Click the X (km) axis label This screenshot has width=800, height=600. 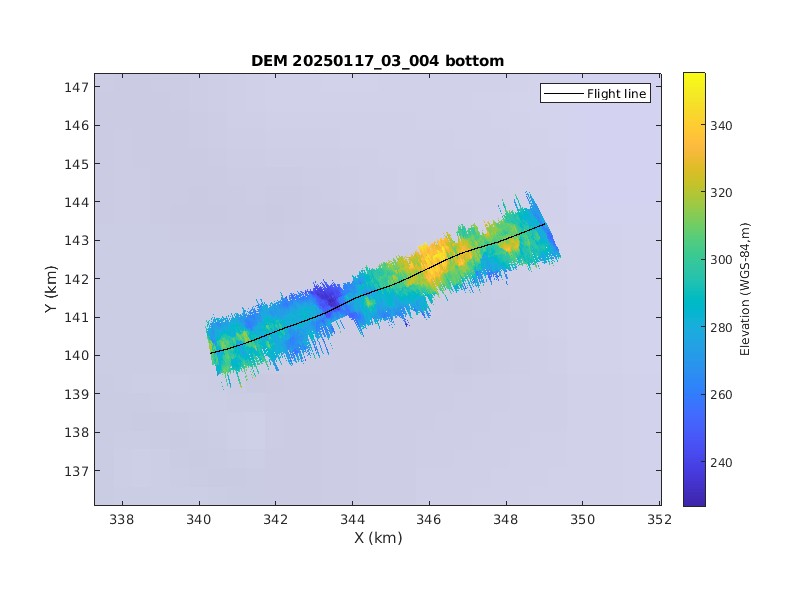tap(377, 538)
